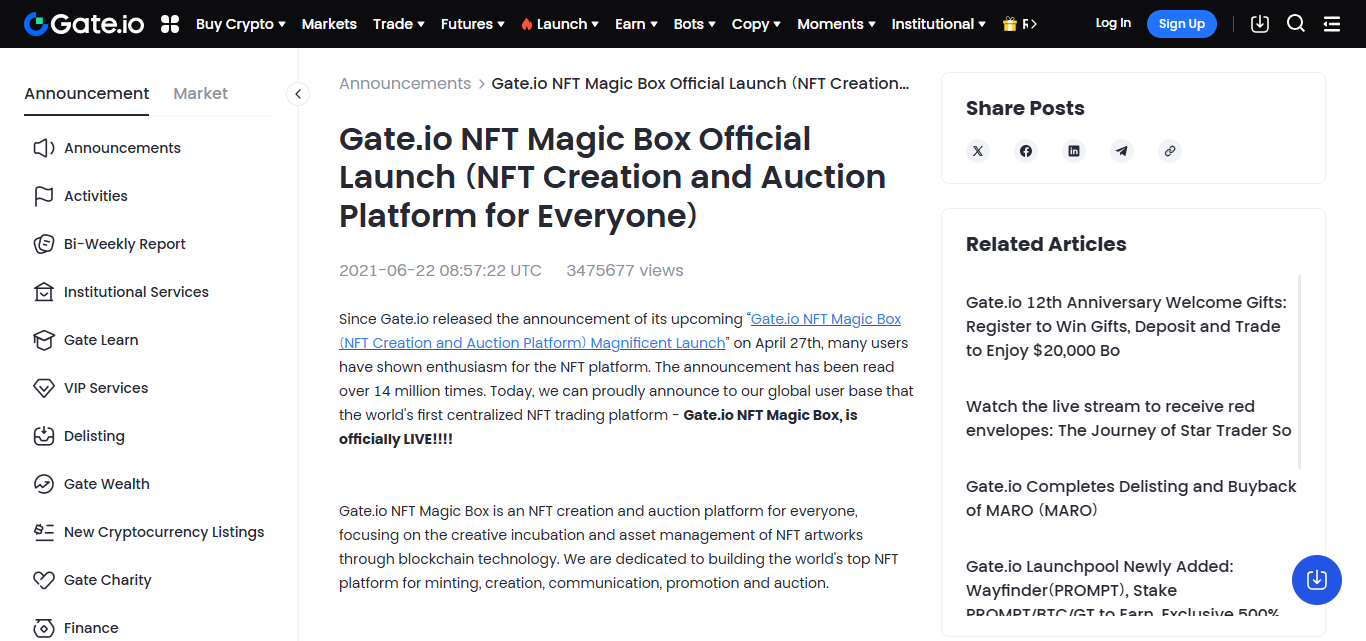Click the Gate Charity heart icon

pos(44,580)
